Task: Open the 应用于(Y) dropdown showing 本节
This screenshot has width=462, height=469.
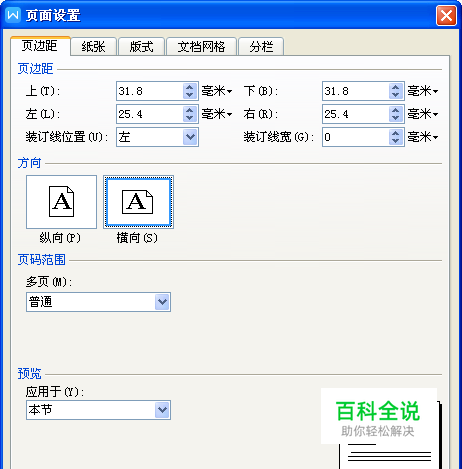Action: pos(98,410)
